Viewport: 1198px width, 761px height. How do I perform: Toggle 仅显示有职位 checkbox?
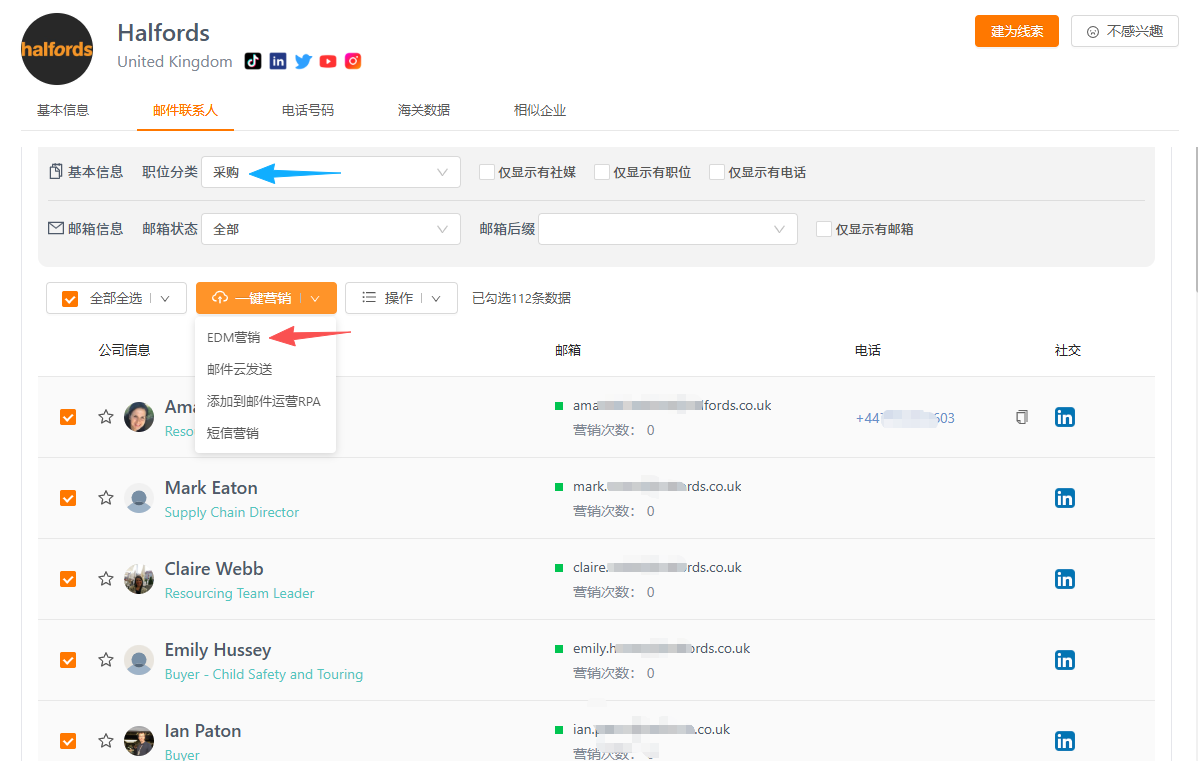click(x=602, y=172)
